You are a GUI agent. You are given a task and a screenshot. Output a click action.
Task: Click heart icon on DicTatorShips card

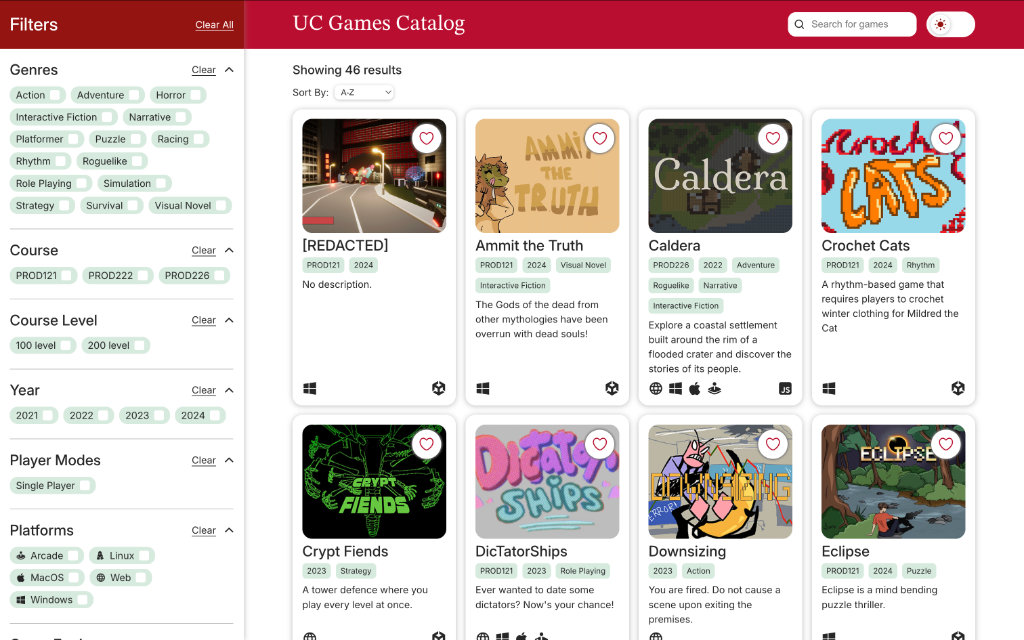[x=600, y=444]
